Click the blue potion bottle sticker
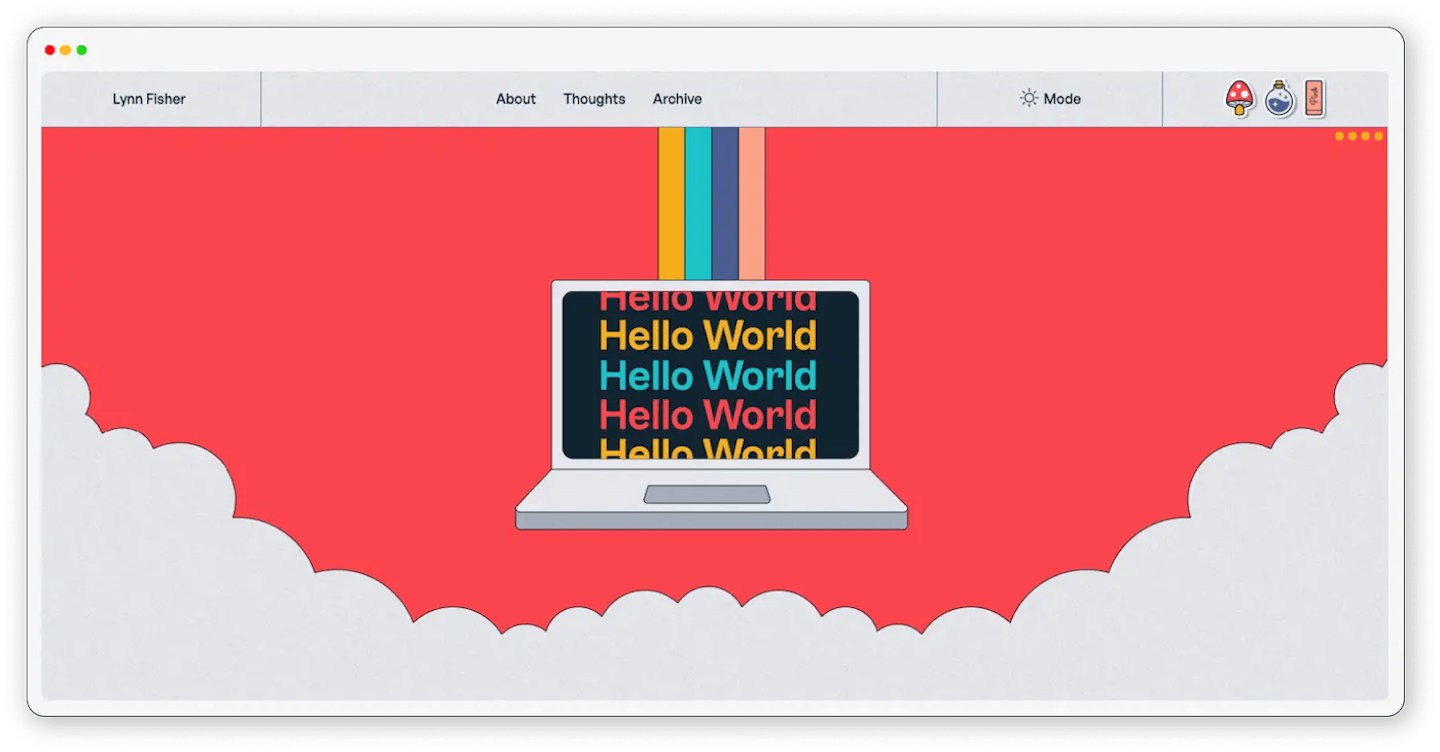 click(x=1279, y=98)
